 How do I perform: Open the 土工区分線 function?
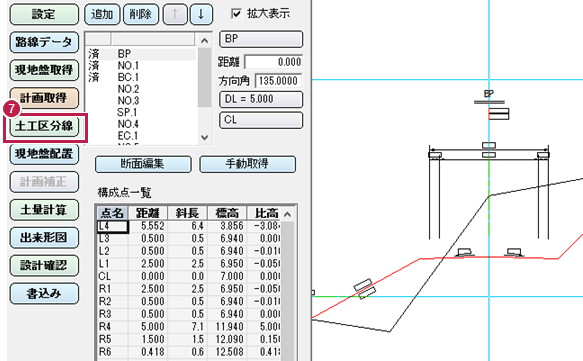coord(44,126)
